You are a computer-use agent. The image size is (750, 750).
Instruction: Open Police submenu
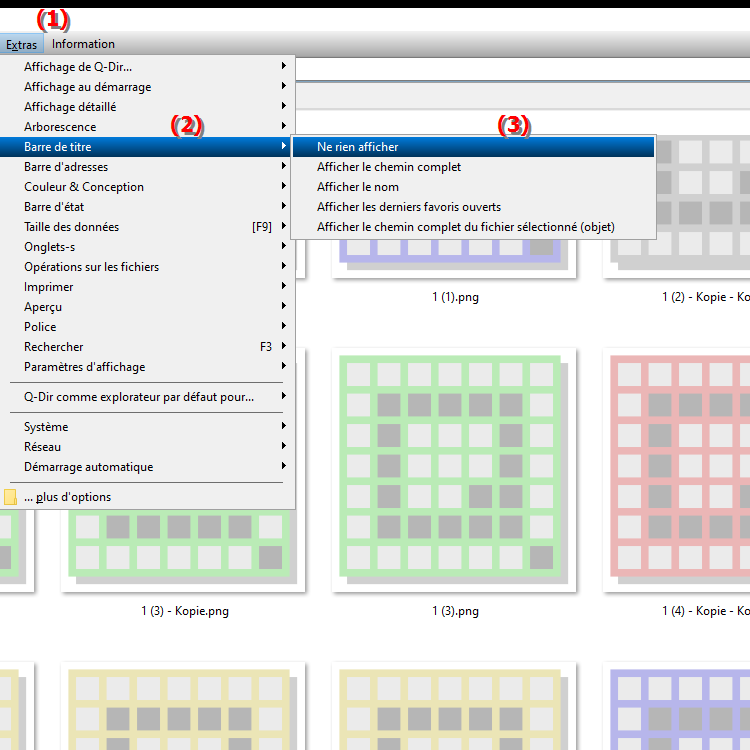147,327
